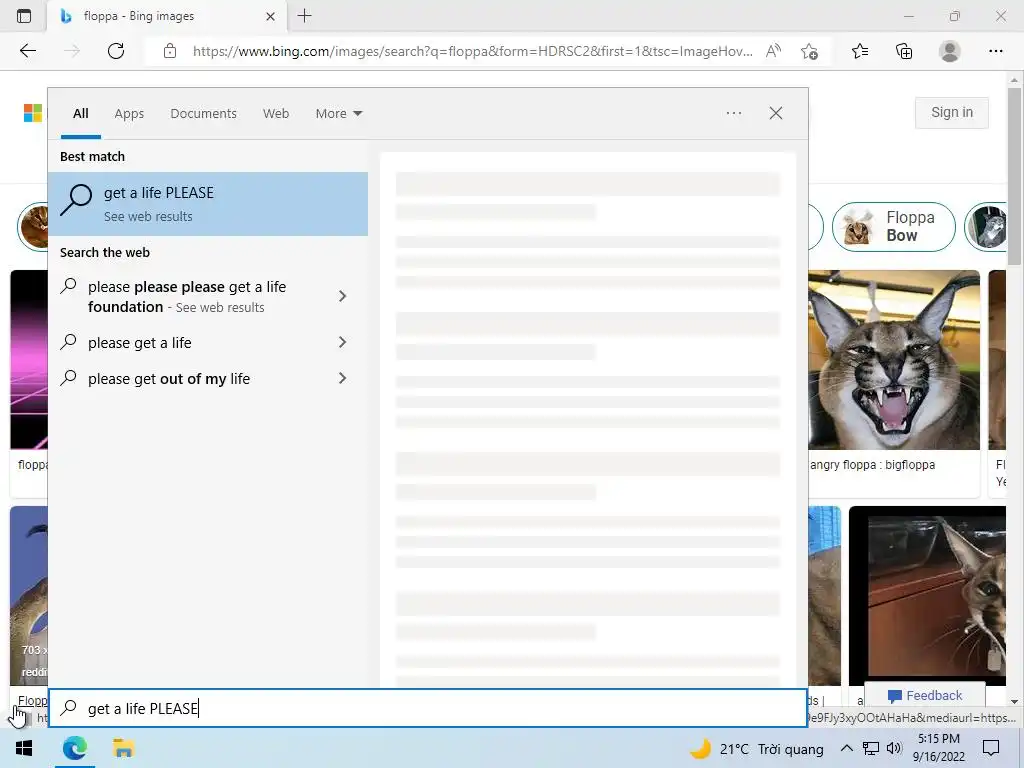Open the Favorites list icon
Screen dimensions: 1024x768
860,51
